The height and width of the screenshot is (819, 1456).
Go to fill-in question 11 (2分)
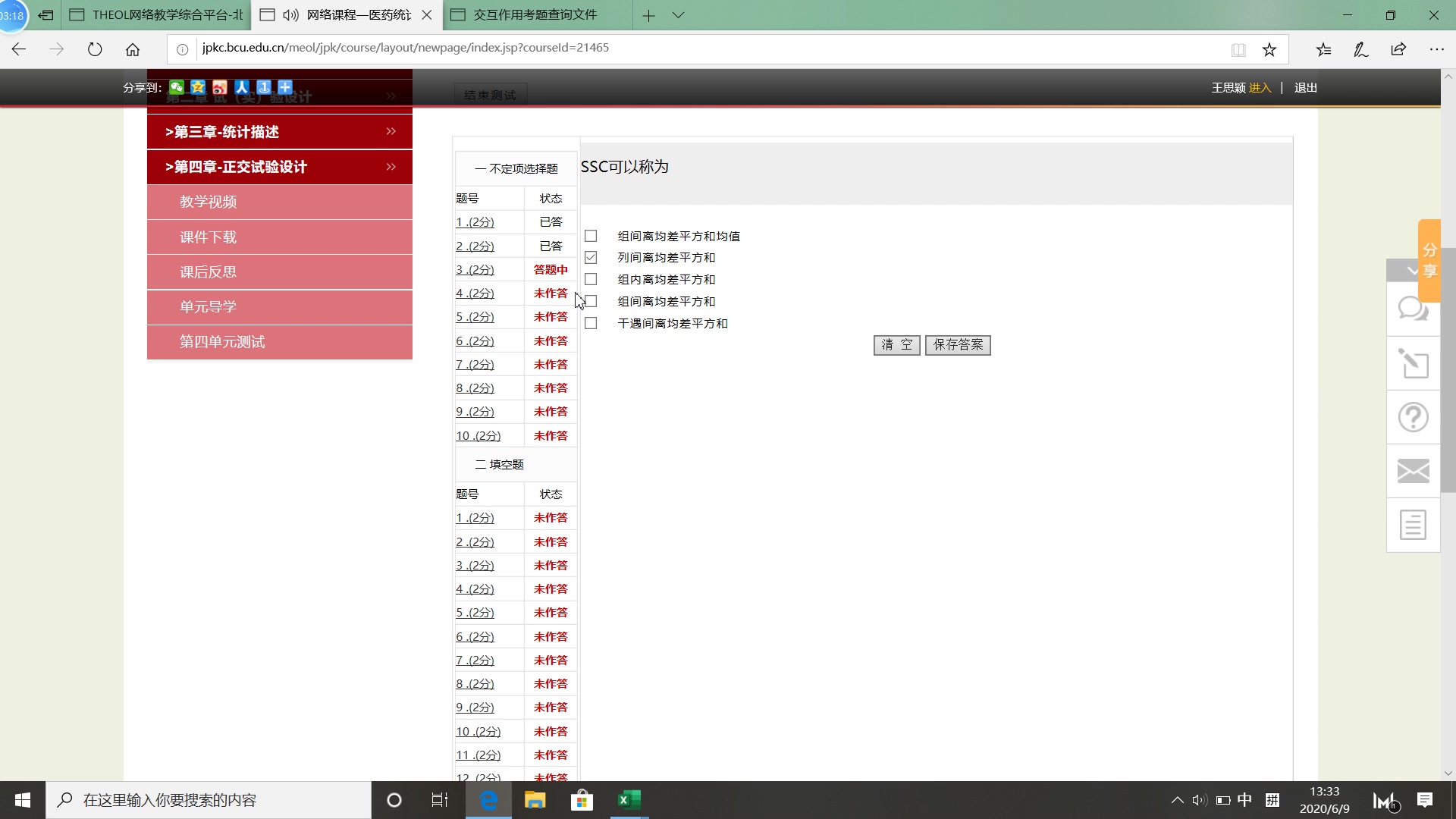pyautogui.click(x=478, y=755)
